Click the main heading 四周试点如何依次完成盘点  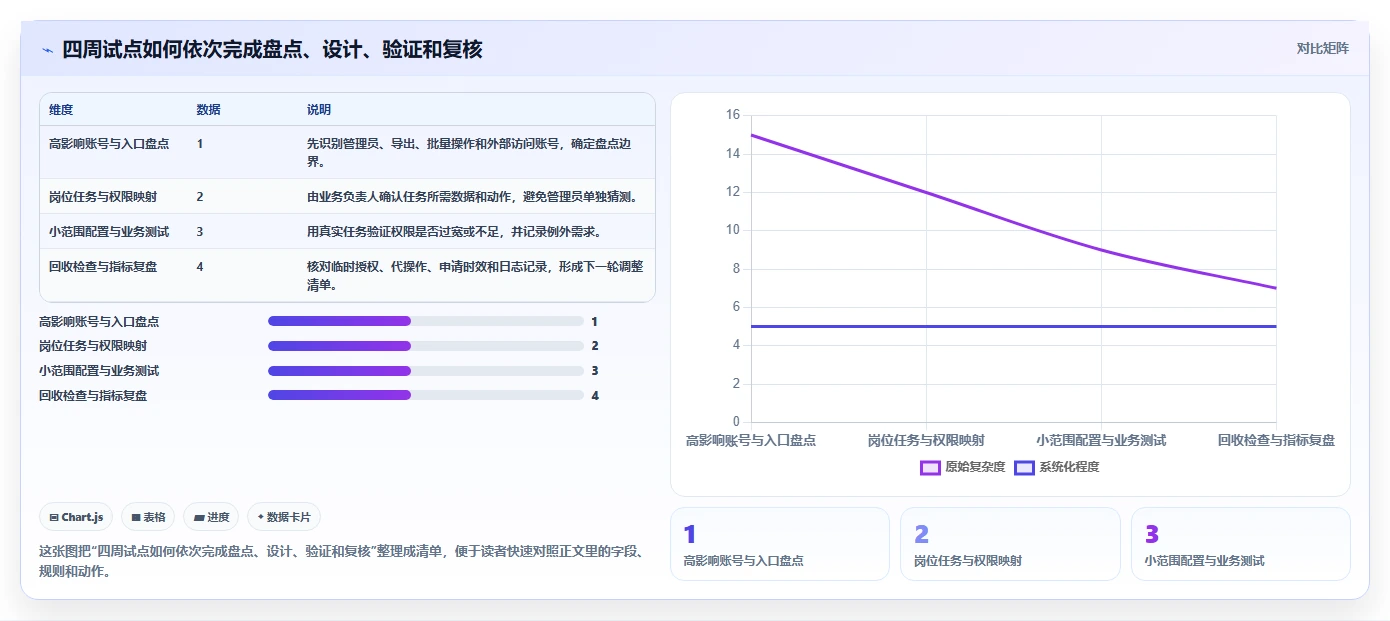[x=272, y=49]
